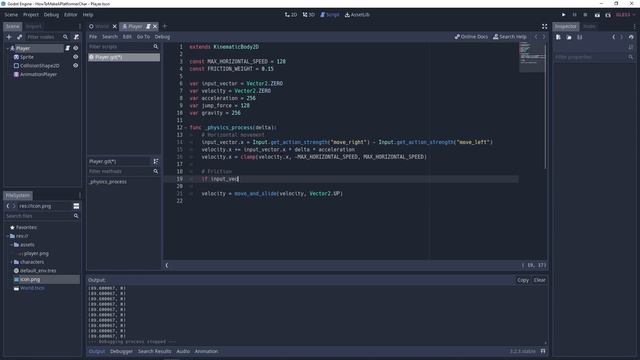Viewport: 640px width, 360px height.
Task: Fold the _physics_process function at line 12
Action: (186, 128)
